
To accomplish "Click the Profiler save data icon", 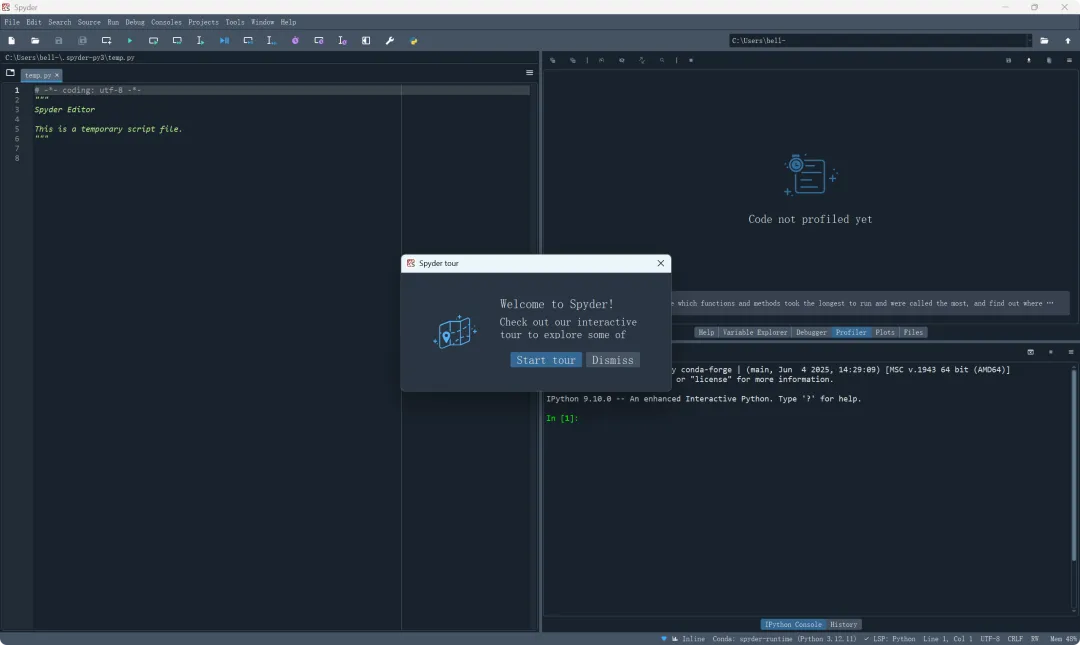I will (x=1008, y=60).
